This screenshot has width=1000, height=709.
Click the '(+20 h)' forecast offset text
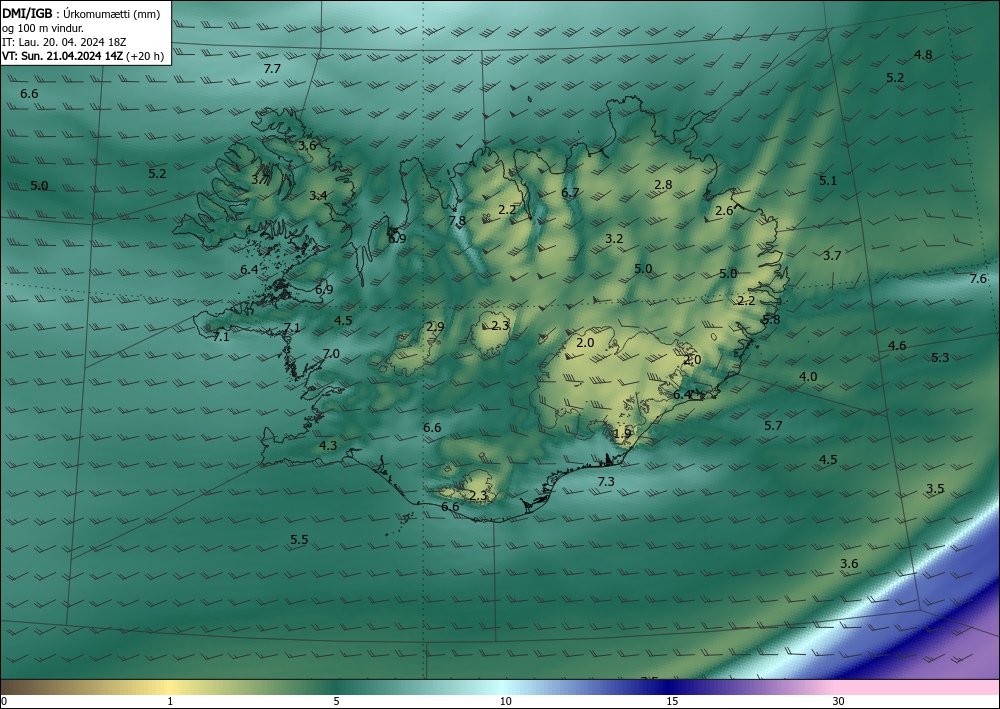tap(145, 56)
